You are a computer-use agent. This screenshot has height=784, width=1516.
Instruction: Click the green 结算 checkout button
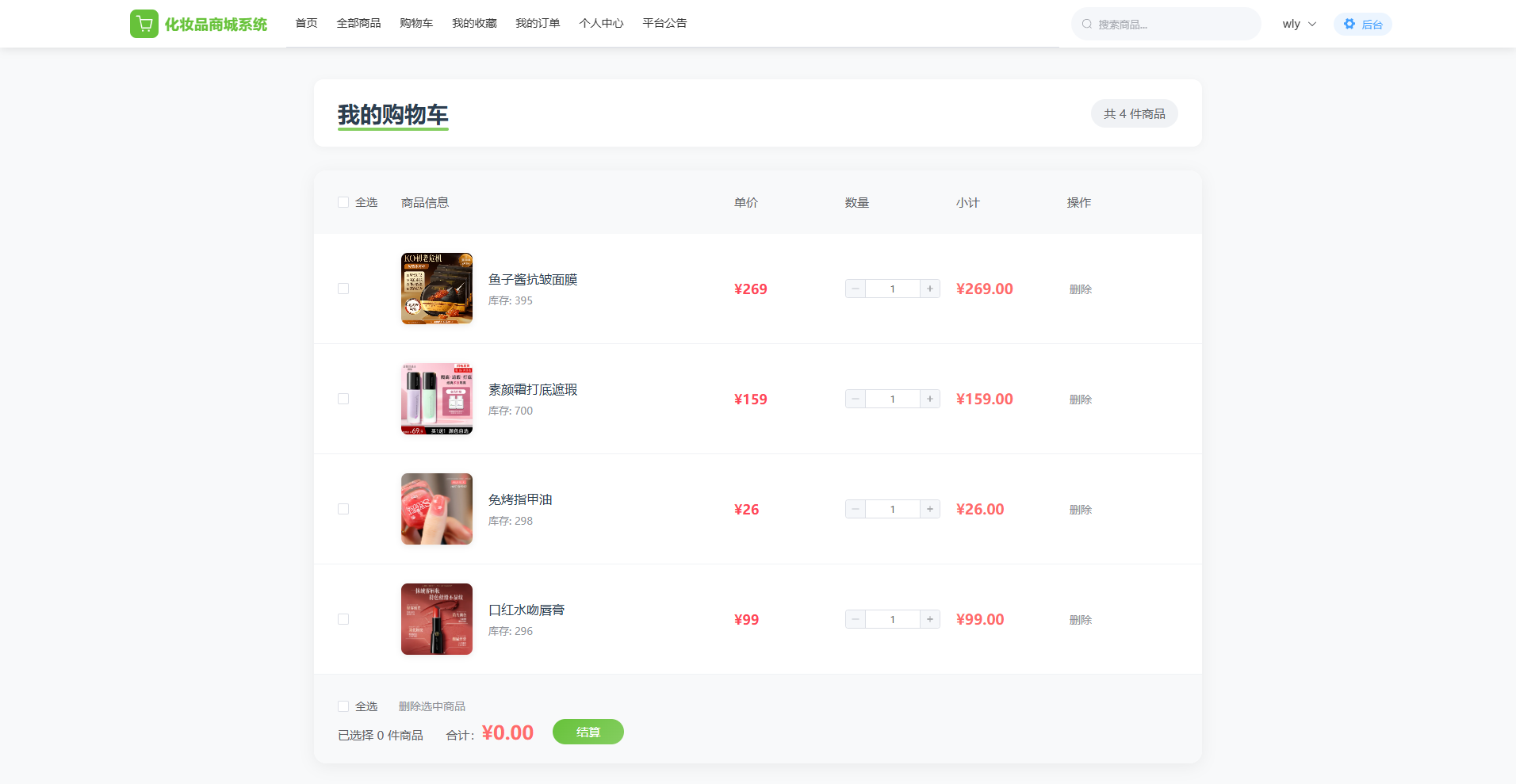pos(588,732)
